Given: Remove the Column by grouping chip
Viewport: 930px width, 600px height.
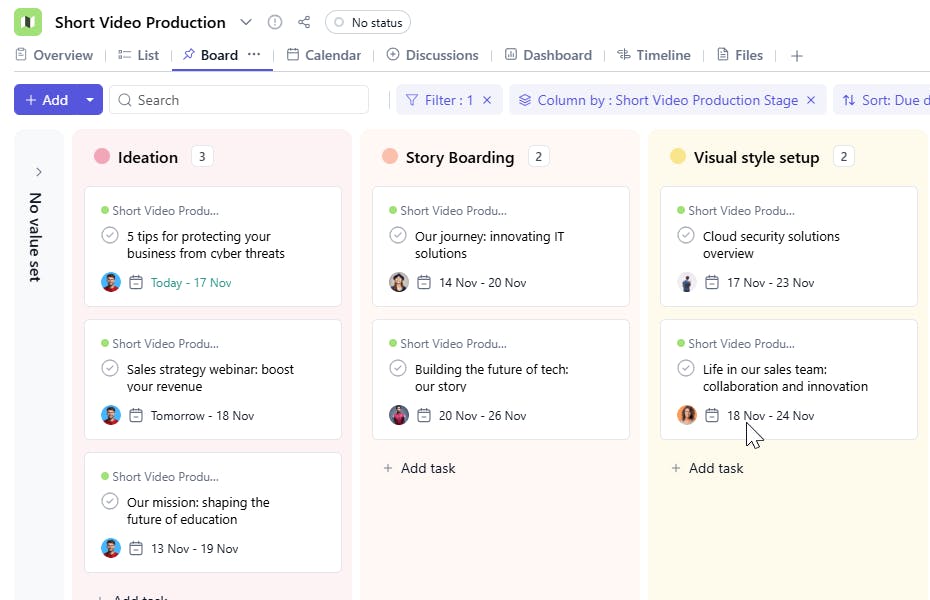Looking at the screenshot, I should 811,100.
